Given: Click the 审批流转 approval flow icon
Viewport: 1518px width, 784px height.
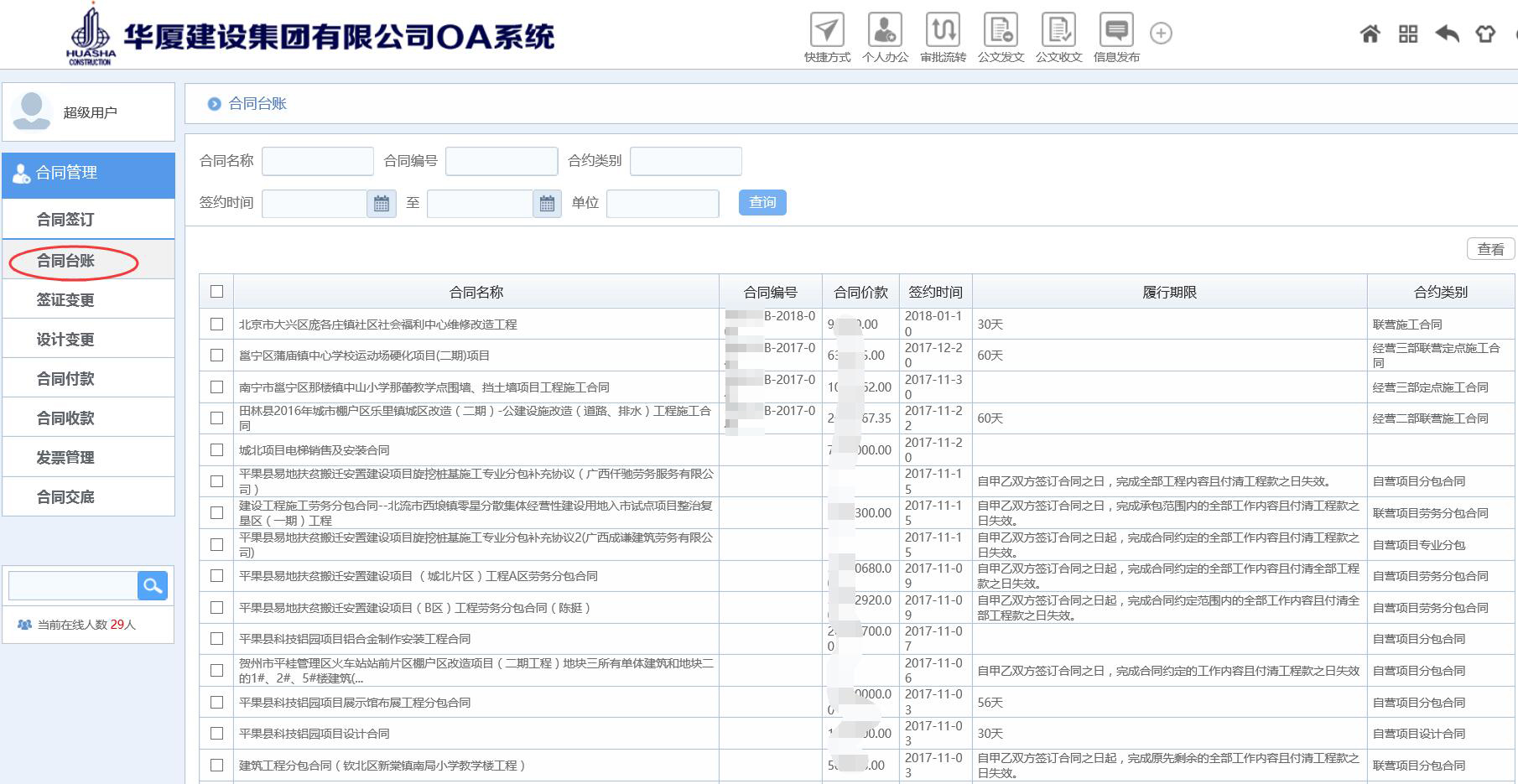Looking at the screenshot, I should click(x=943, y=31).
